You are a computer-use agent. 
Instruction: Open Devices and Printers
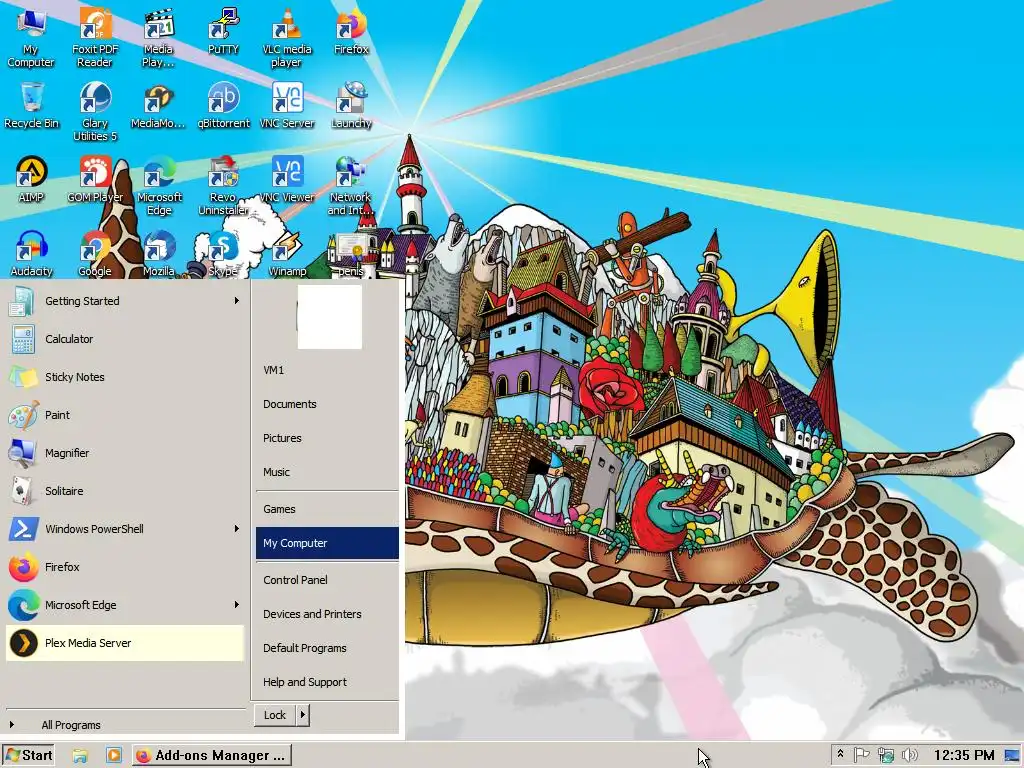click(327, 614)
